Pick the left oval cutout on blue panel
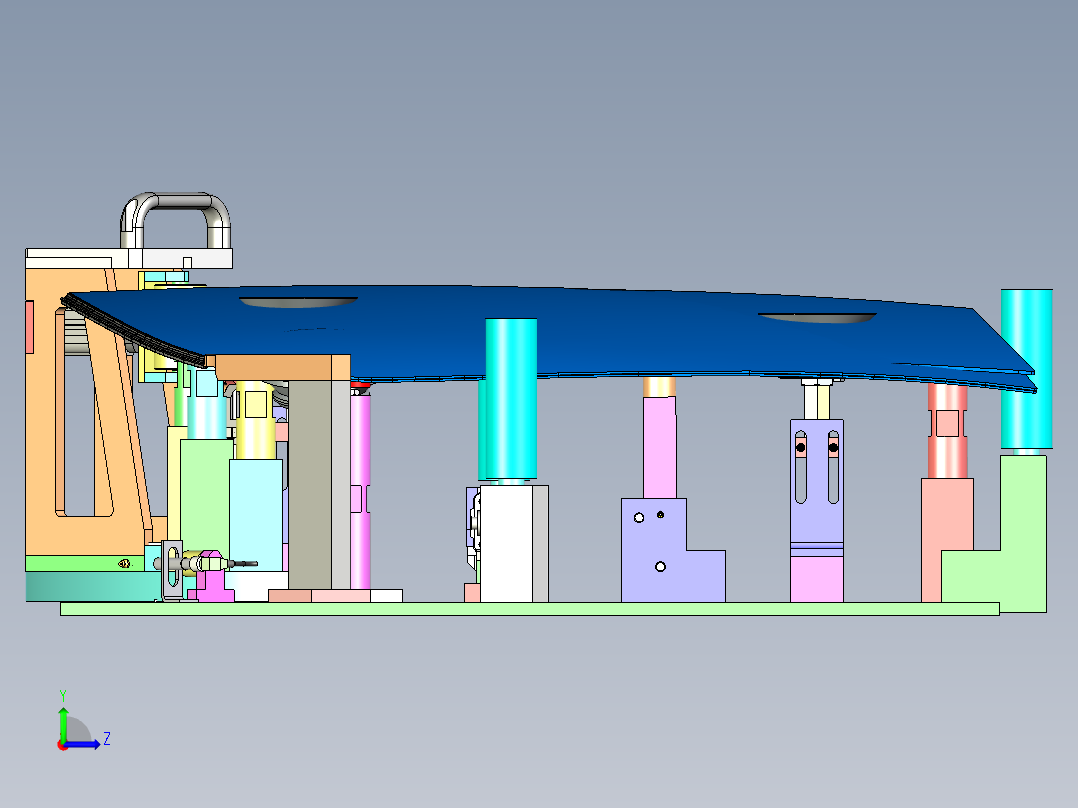The width and height of the screenshot is (1078, 808). coord(298,302)
